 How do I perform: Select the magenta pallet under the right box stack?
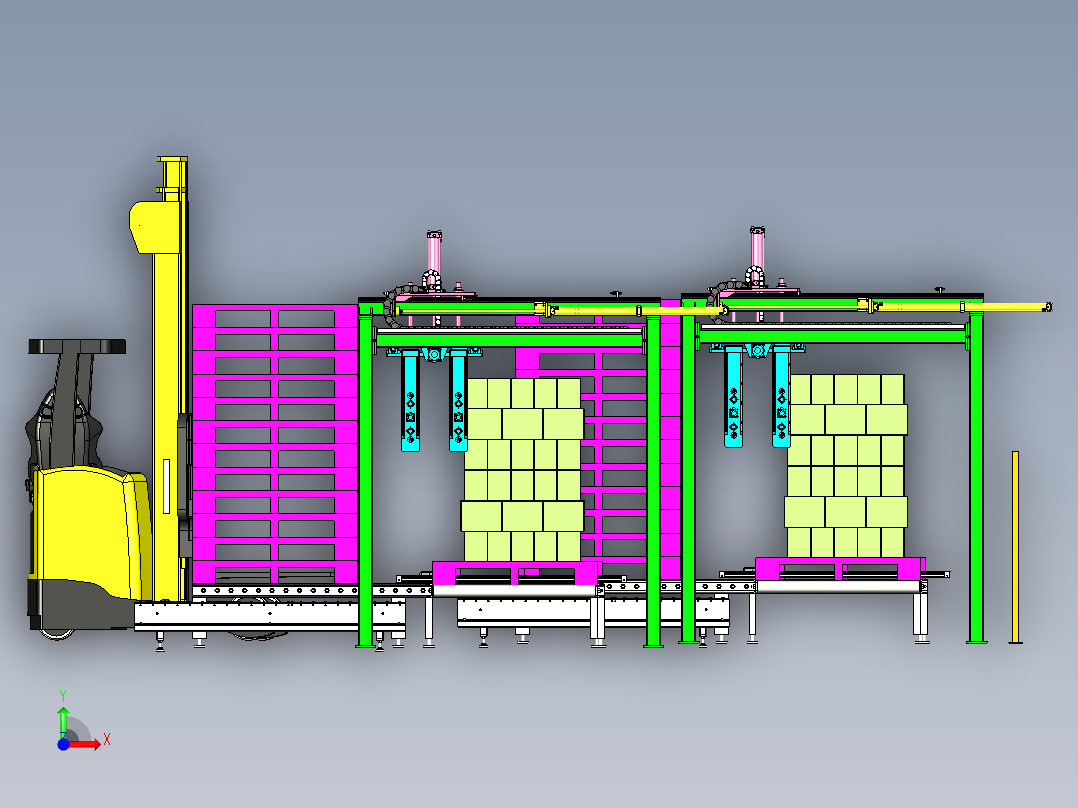click(x=840, y=569)
